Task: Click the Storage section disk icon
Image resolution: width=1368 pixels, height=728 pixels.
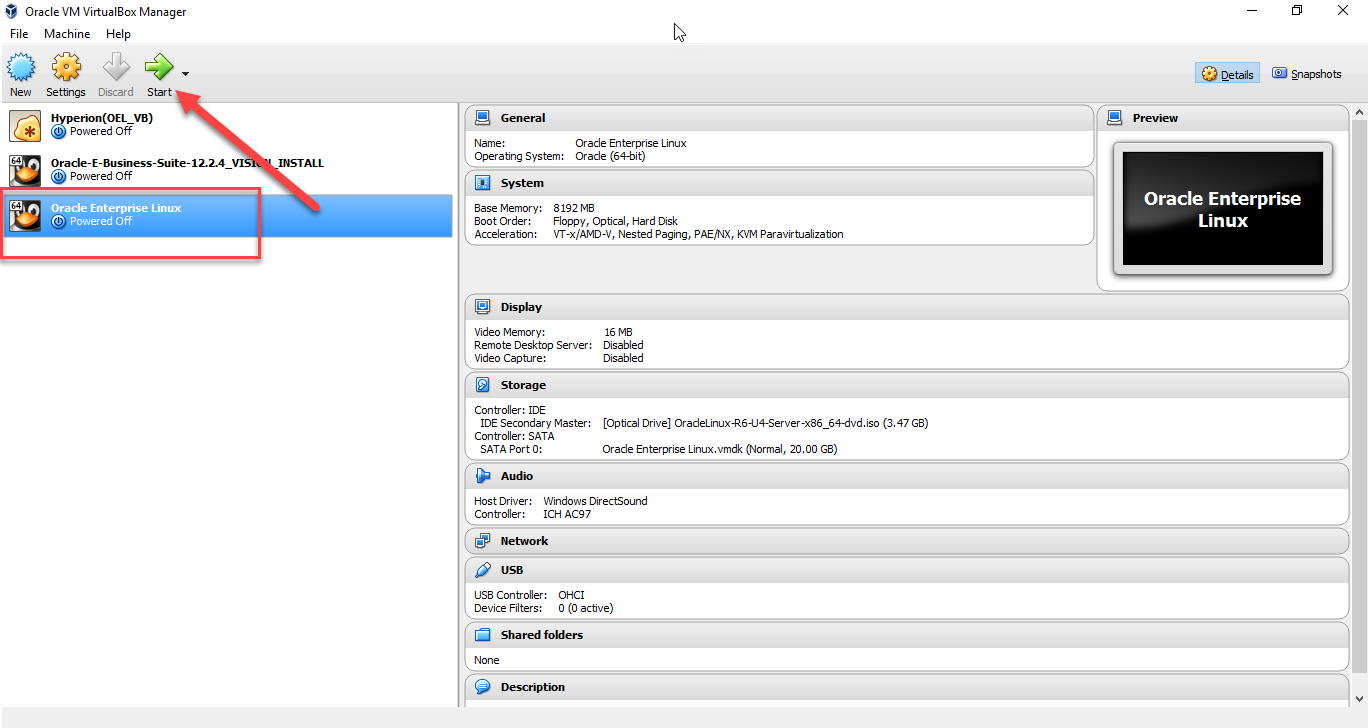Action: tap(483, 385)
